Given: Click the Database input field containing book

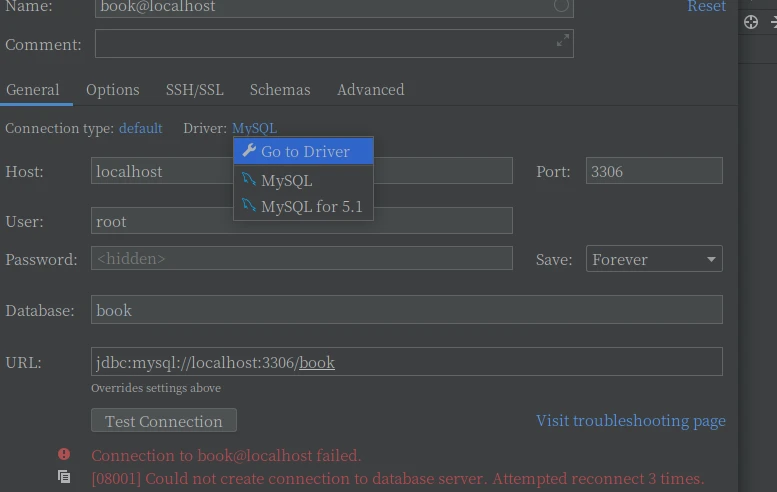Looking at the screenshot, I should click(x=406, y=310).
